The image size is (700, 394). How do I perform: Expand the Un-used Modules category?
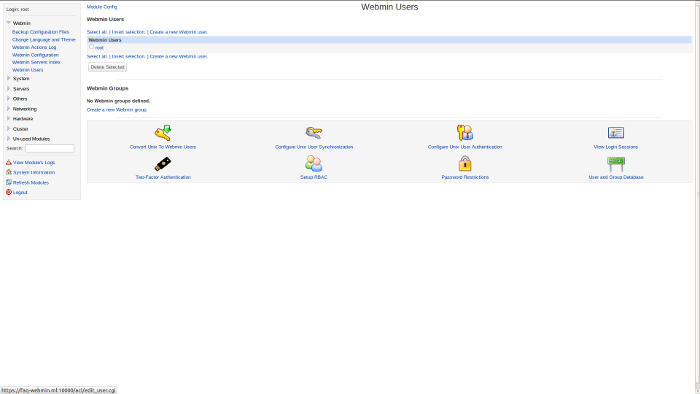[x=8, y=139]
